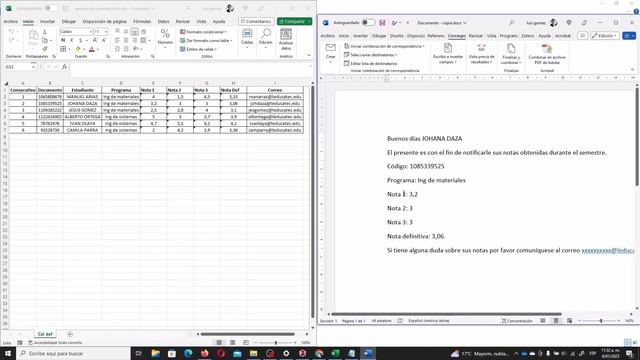Click the Comentarios button in Excel
Viewport: 640px width, 360px height.
coord(256,21)
